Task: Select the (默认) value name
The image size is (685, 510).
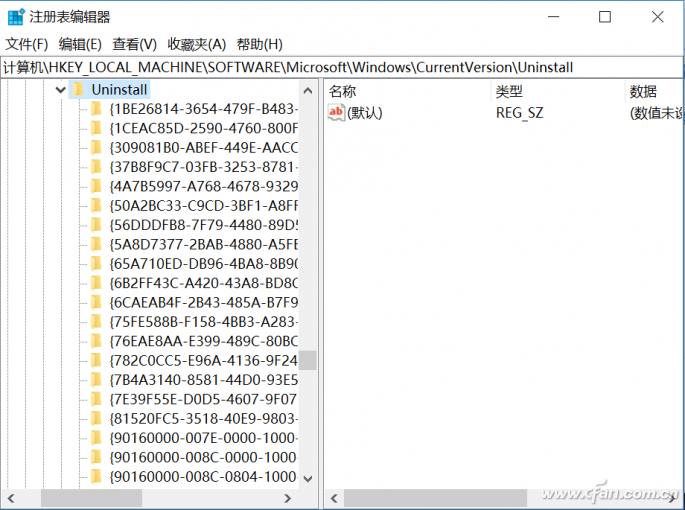Action: click(x=365, y=113)
